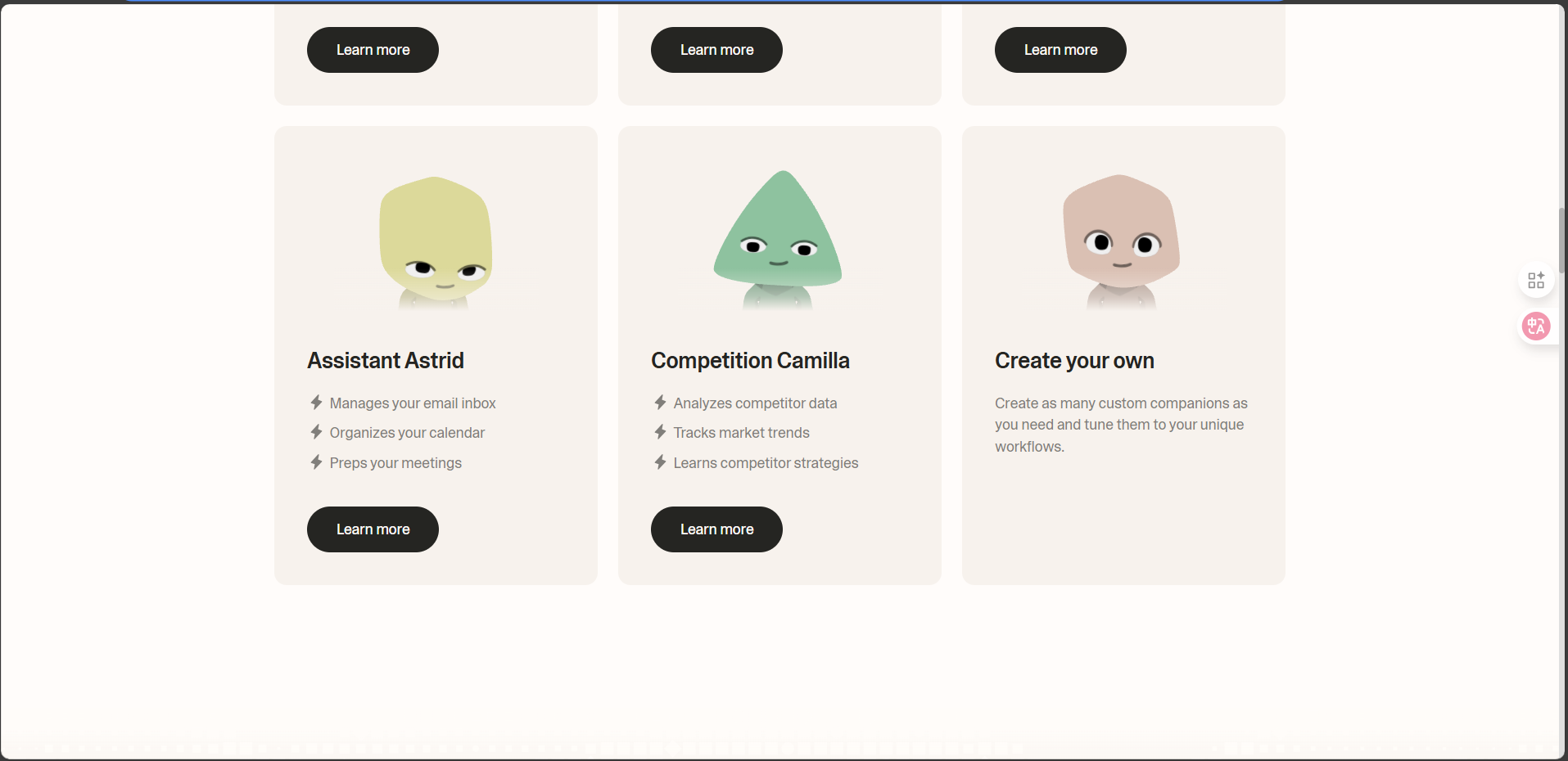1568x761 pixels.
Task: Click lightning icon beside Manages your email inbox
Action: click(316, 403)
